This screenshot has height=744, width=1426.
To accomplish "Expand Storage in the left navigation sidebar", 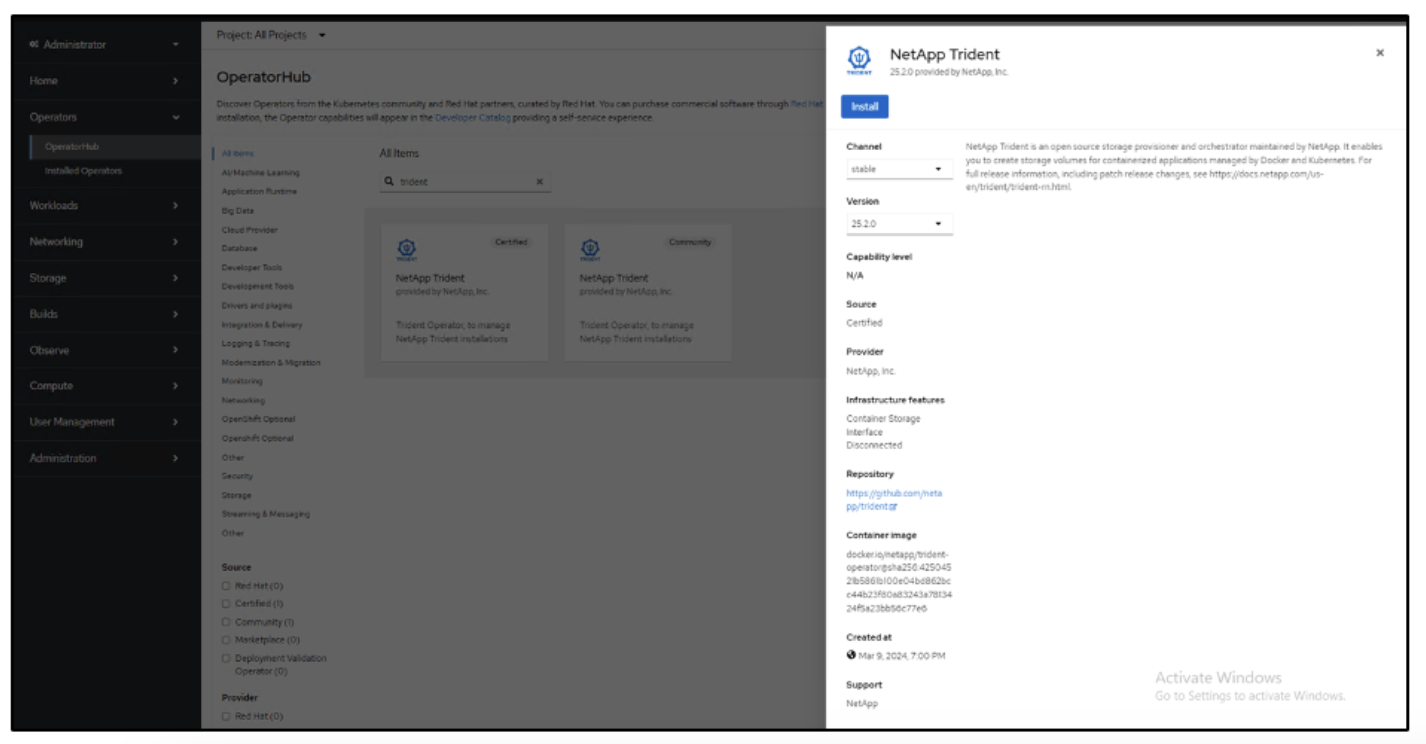I will [x=105, y=278].
